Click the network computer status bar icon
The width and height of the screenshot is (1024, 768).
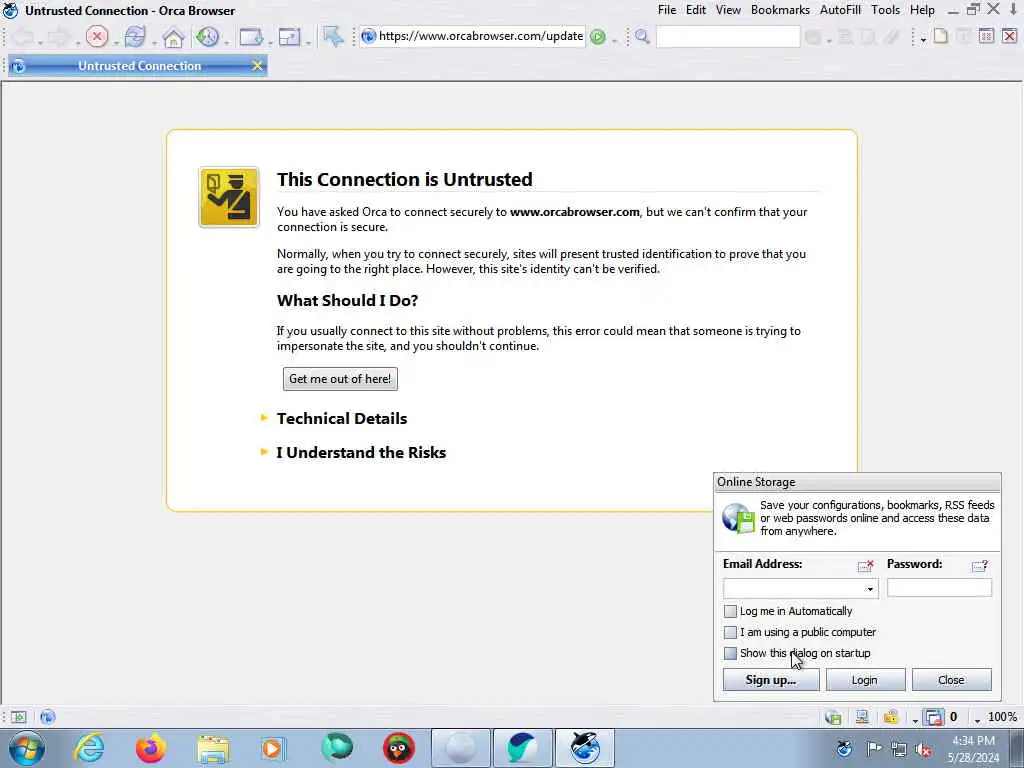[x=862, y=718]
